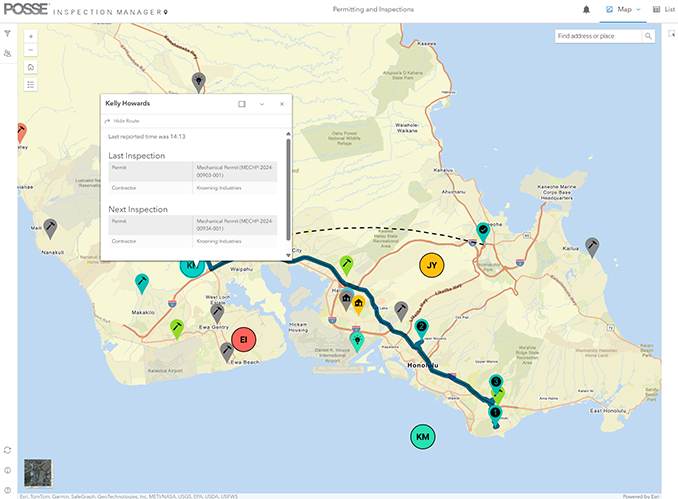Select the EI inspector marker
The image size is (678, 499).
tap(241, 337)
